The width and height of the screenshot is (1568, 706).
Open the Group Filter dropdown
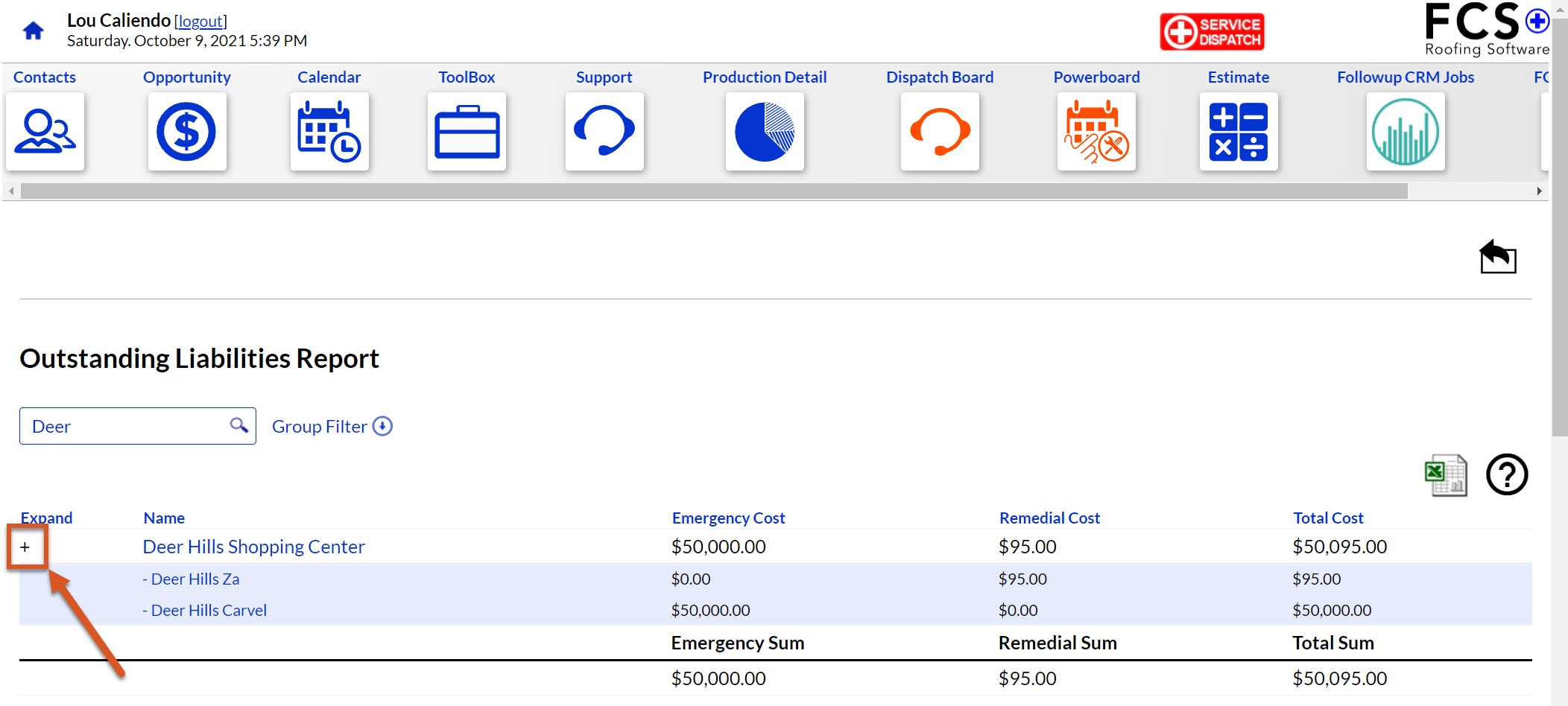(x=332, y=426)
